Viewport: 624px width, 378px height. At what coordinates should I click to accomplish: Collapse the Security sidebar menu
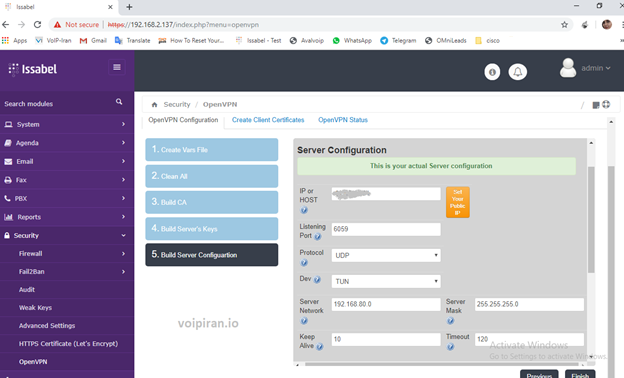[67, 235]
